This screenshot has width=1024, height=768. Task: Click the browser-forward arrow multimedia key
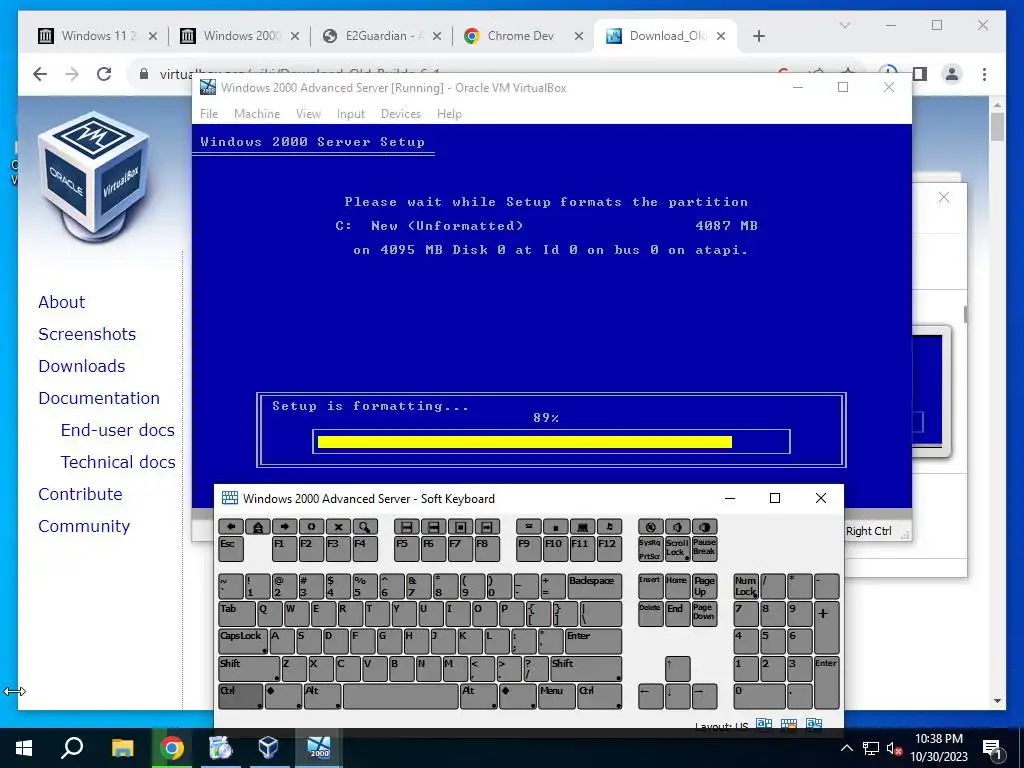point(284,526)
